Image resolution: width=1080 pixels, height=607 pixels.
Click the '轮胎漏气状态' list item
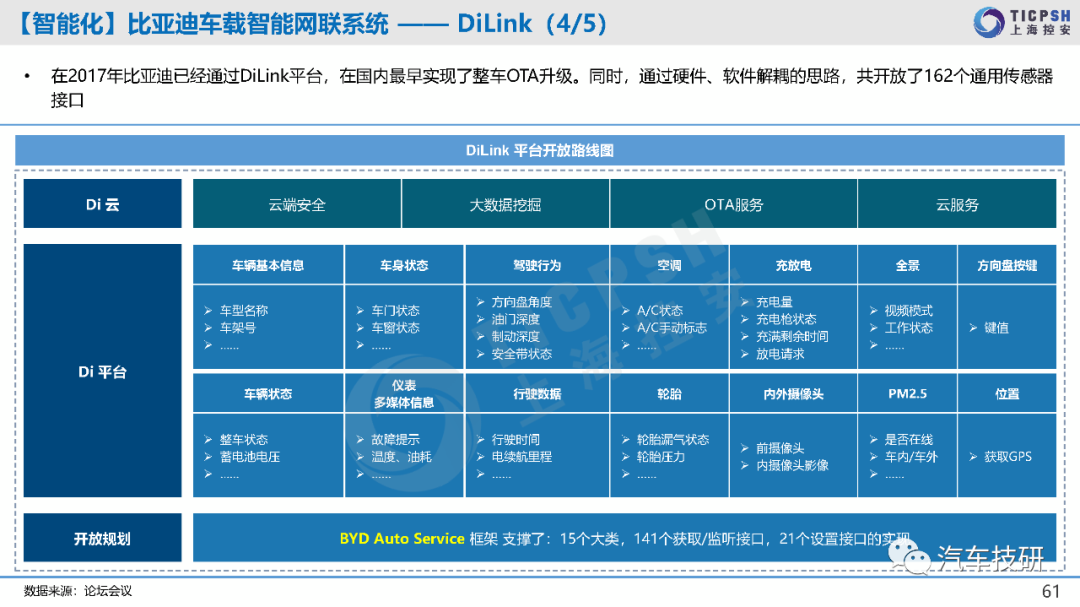(673, 440)
